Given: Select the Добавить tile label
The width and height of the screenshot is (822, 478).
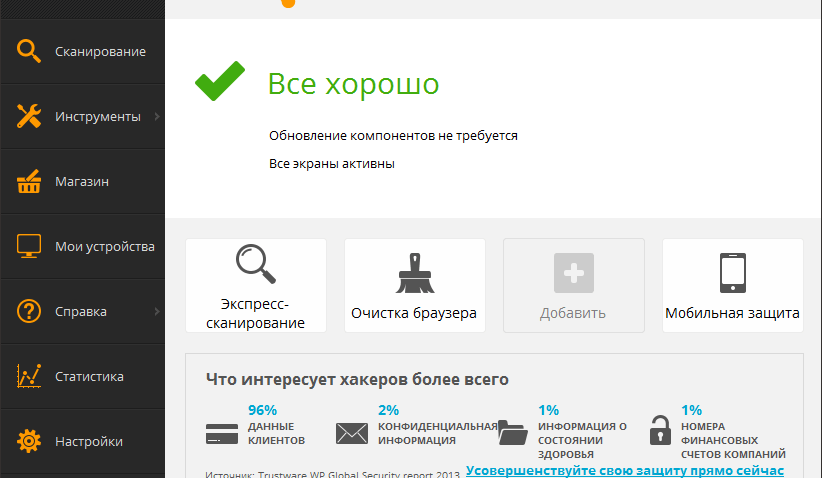Looking at the screenshot, I should tap(573, 313).
